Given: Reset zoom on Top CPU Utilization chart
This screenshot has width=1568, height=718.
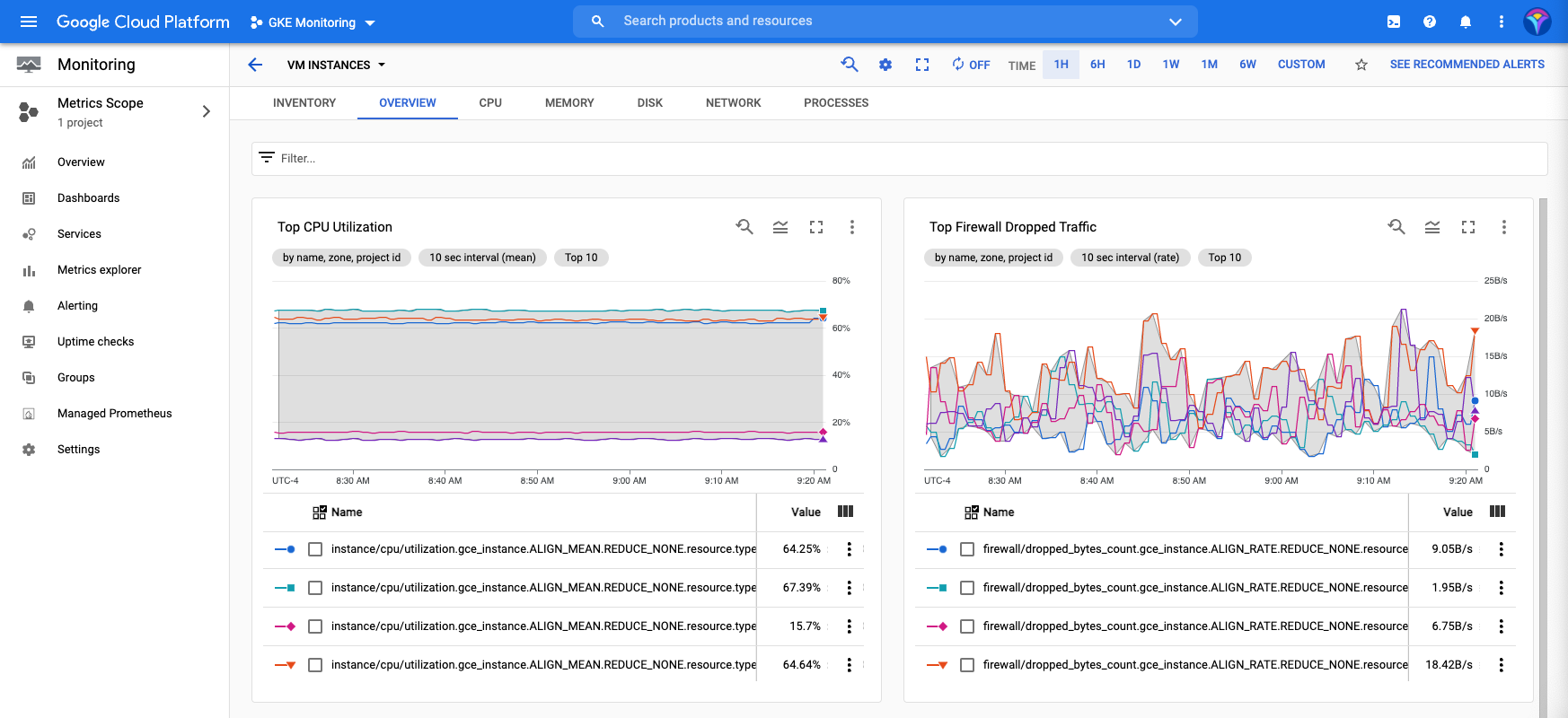Looking at the screenshot, I should tap(744, 227).
